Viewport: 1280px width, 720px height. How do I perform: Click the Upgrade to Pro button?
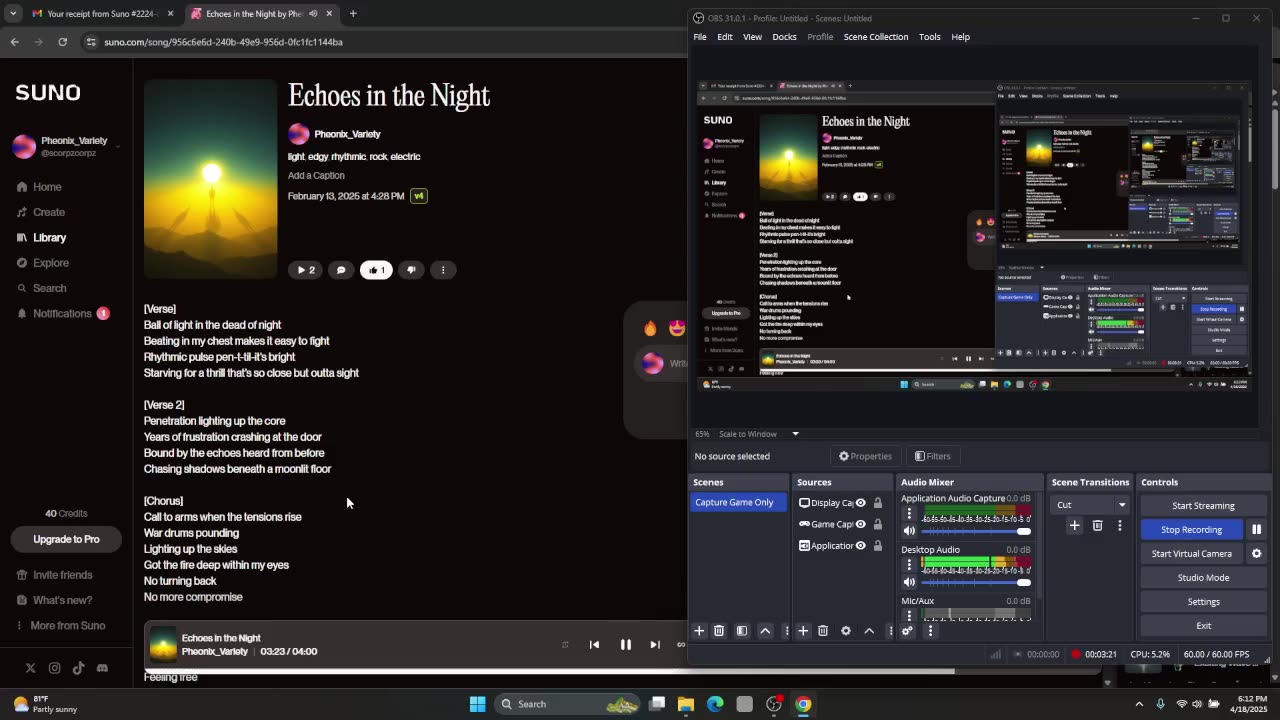coord(66,539)
